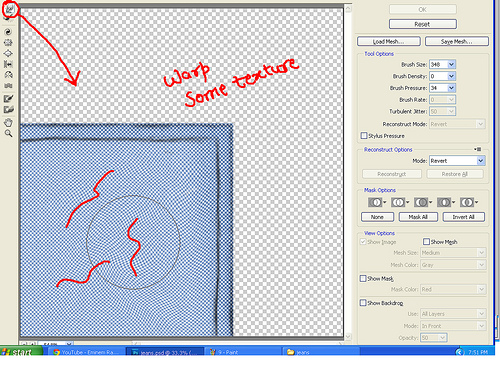Open the Mode dropdown showing Revert in Reconstruct Options
The height and width of the screenshot is (371, 500).
click(x=457, y=161)
